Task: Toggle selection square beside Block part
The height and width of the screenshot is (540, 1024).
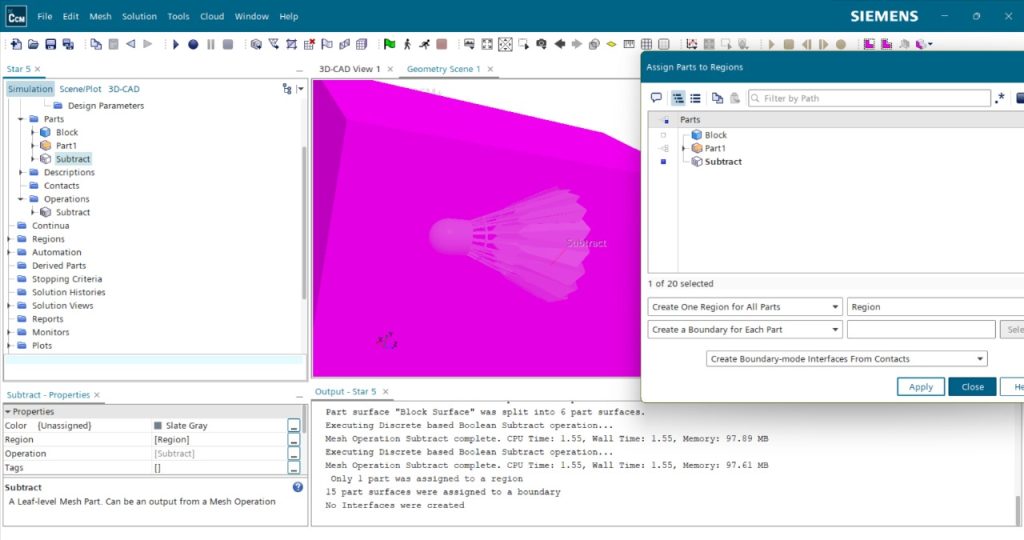Action: [x=663, y=135]
